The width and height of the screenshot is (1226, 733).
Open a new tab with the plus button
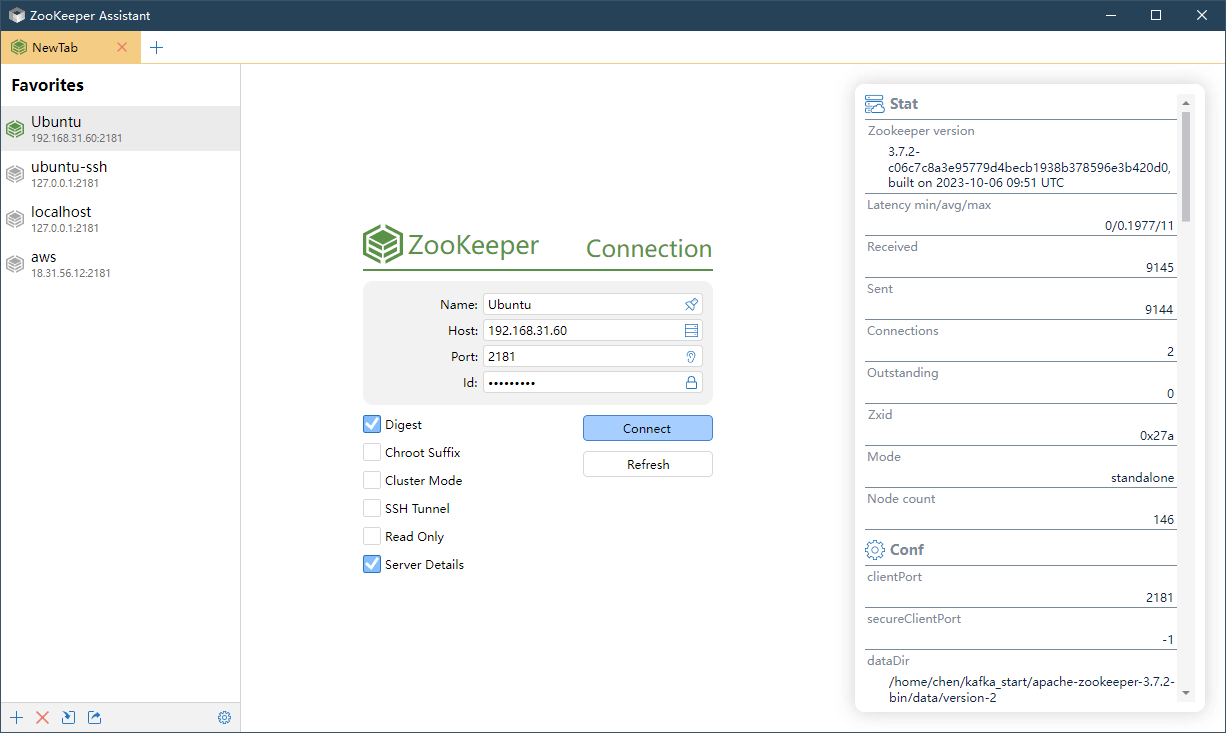pyautogui.click(x=156, y=47)
